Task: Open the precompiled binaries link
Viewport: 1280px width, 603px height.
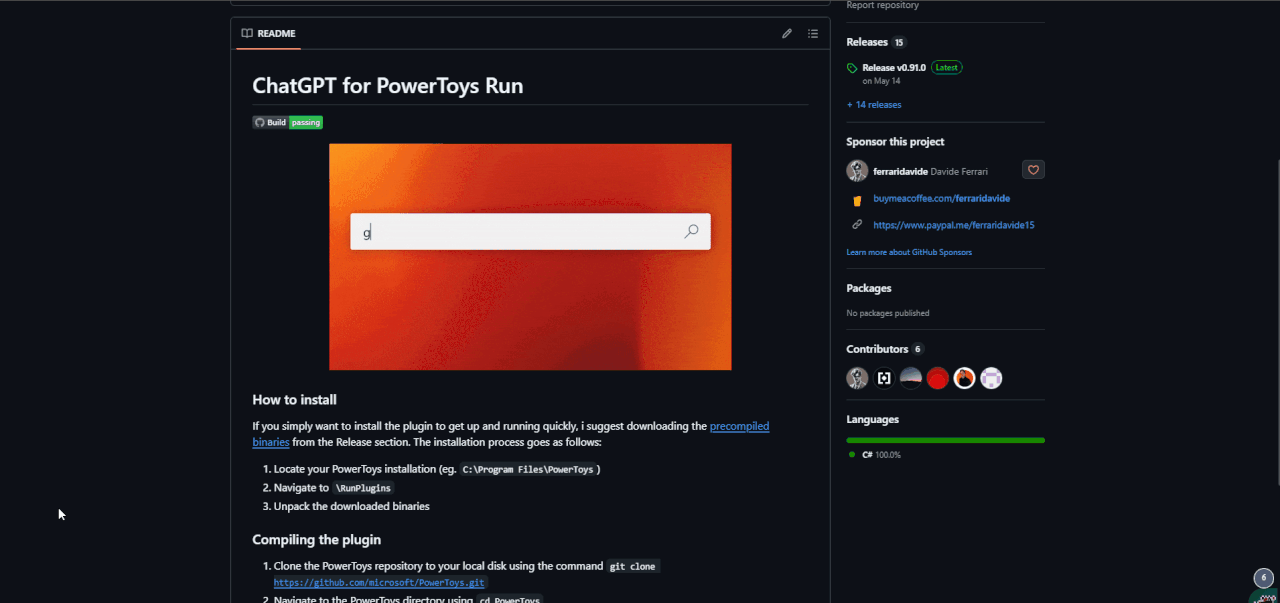Action: 511,434
